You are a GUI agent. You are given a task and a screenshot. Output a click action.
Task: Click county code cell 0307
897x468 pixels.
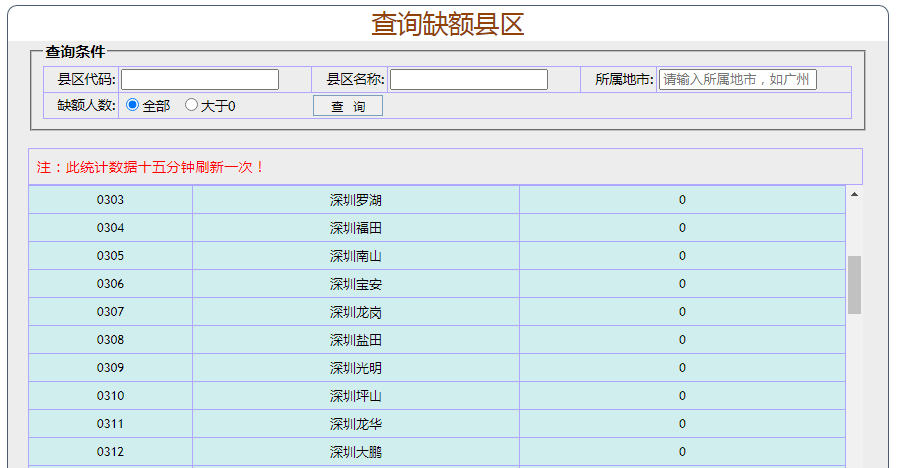tap(110, 312)
